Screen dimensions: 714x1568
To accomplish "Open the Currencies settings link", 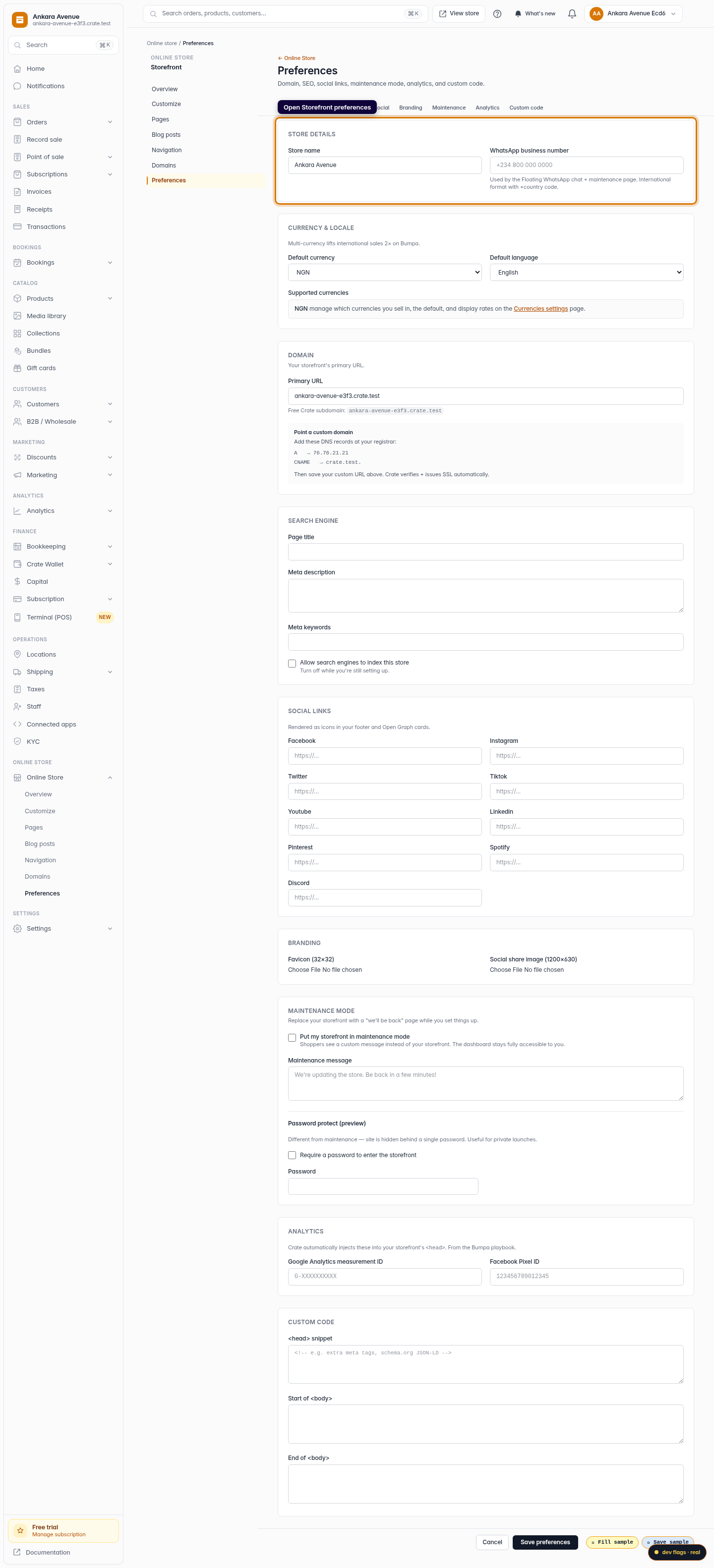I will 541,309.
